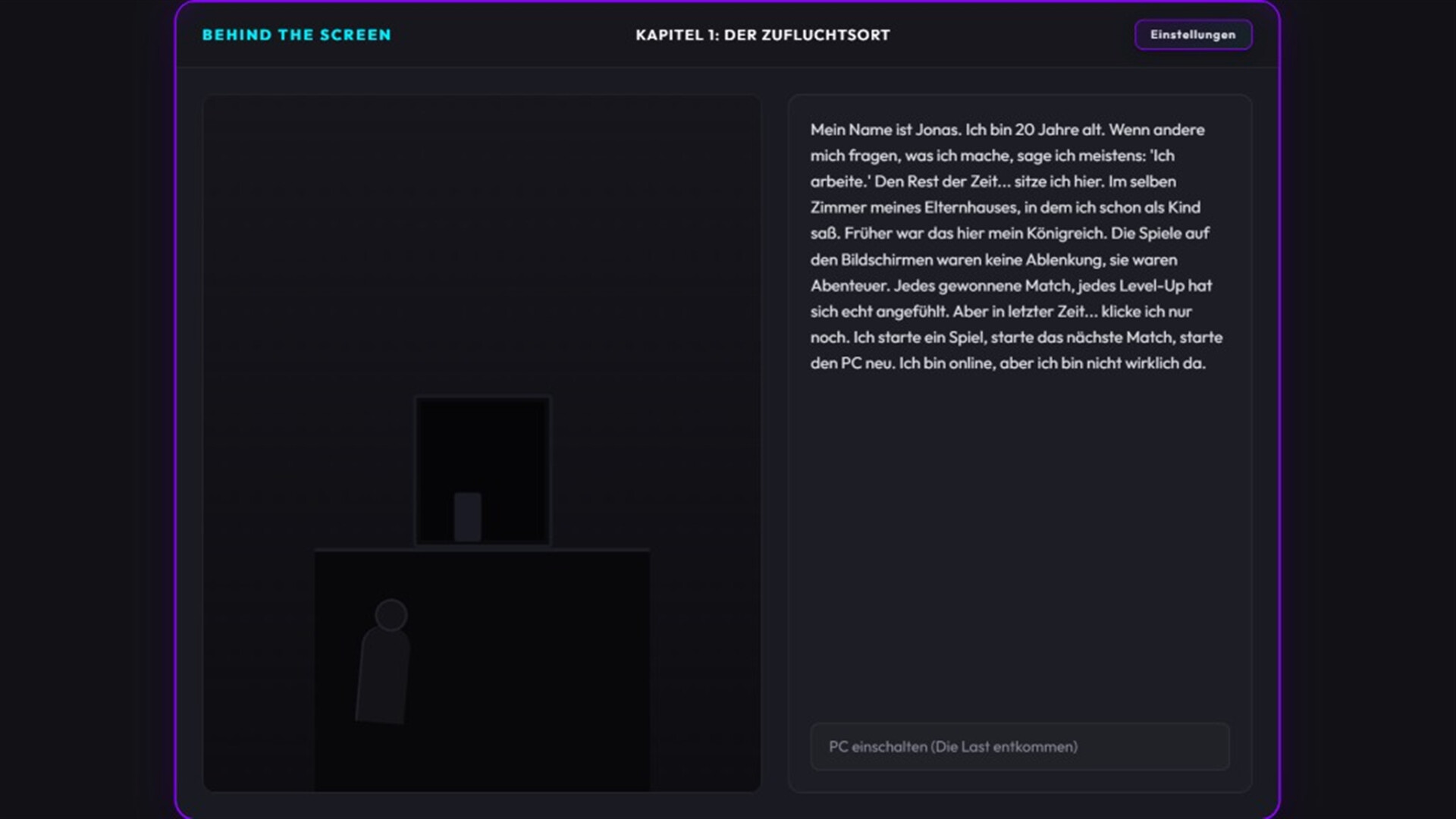Click the small glowing object on monitor
This screenshot has height=819, width=1456.
[467, 516]
